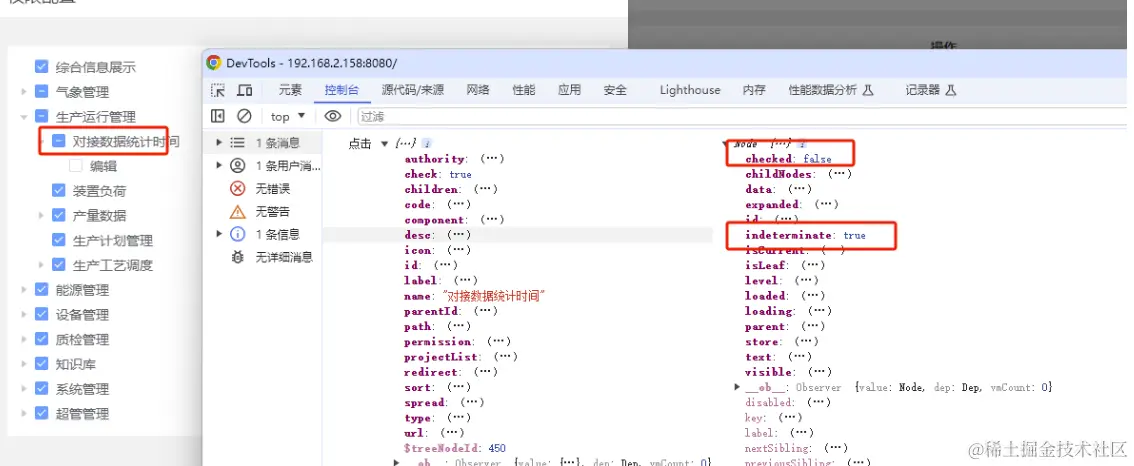Screen dimensions: 1134x466
Task: Toggle the 生产运行管理 checkbox
Action: coord(41,116)
